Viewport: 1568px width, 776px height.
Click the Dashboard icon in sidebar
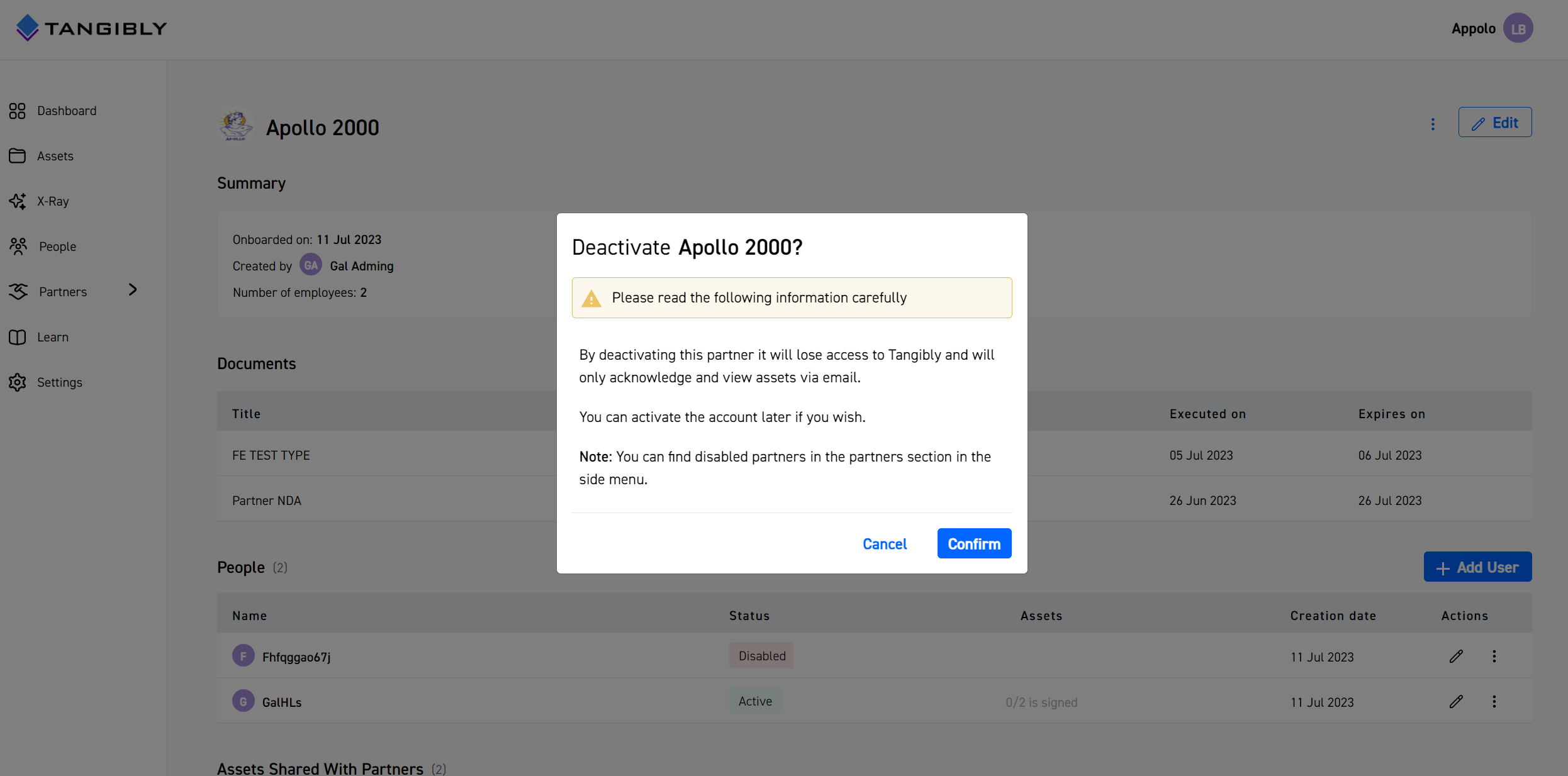pos(18,110)
